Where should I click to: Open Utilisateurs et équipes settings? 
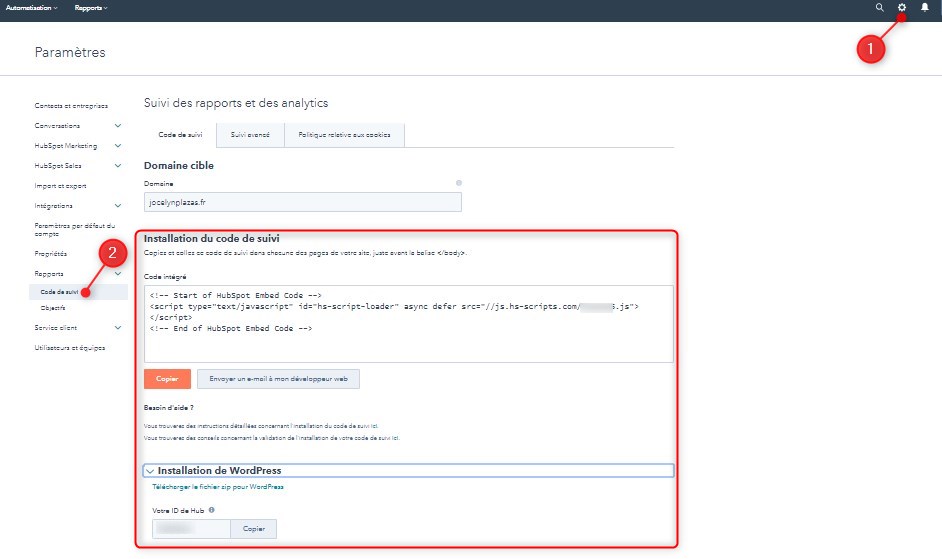pyautogui.click(x=70, y=348)
